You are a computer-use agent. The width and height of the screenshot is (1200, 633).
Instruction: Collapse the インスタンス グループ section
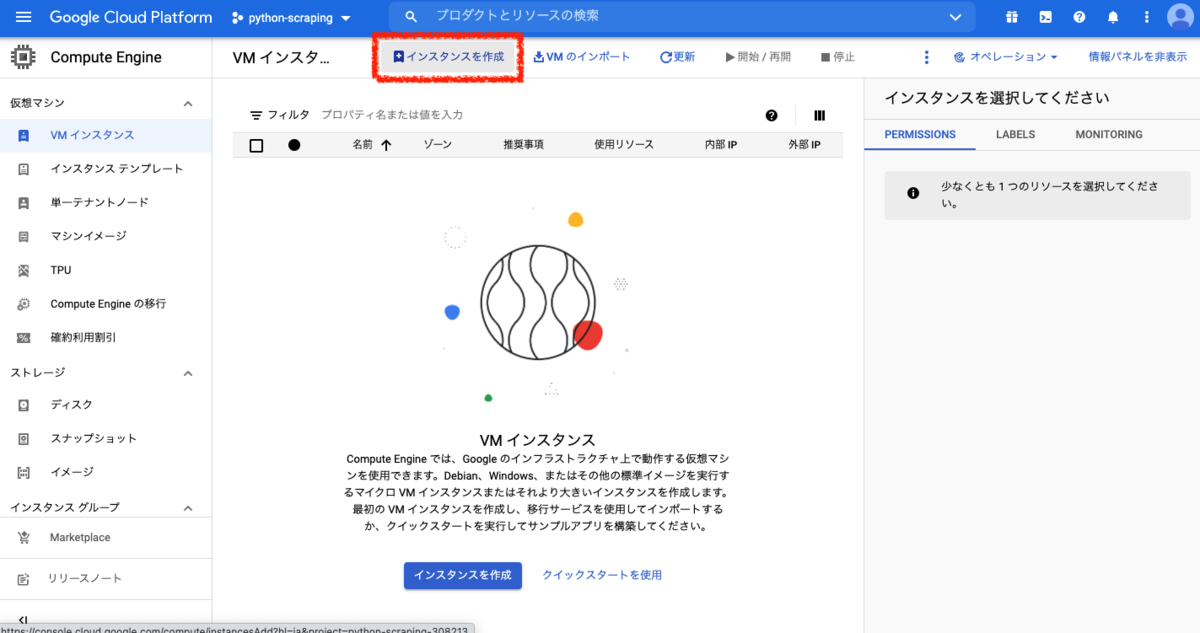(x=187, y=508)
